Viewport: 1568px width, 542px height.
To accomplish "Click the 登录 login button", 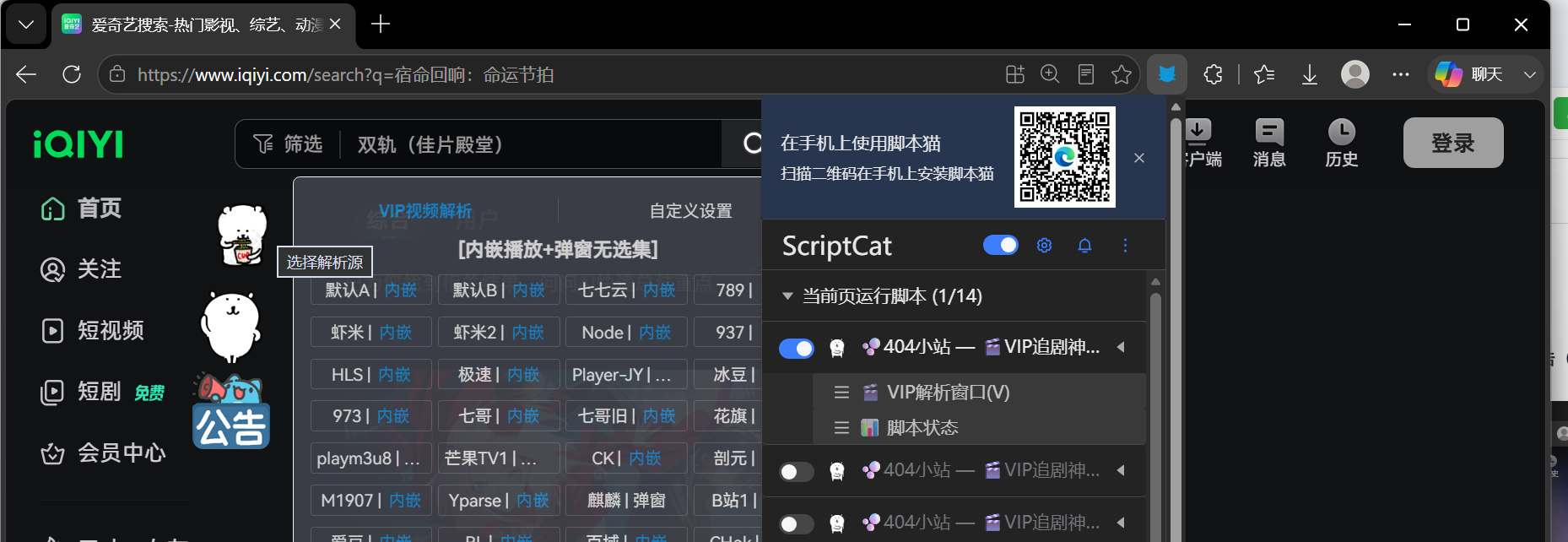I will click(x=1453, y=143).
